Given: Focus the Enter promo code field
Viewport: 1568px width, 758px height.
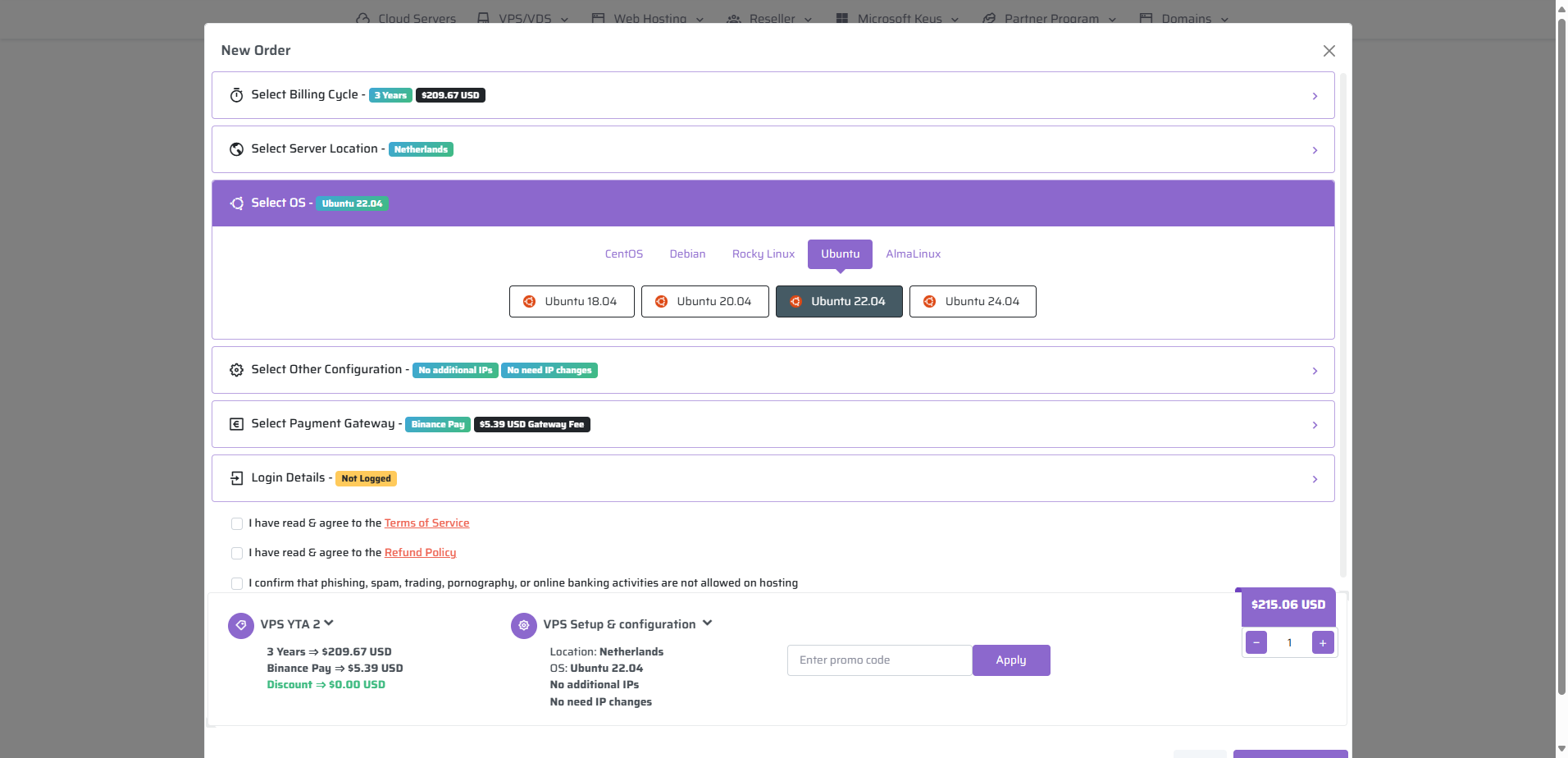Looking at the screenshot, I should 880,660.
